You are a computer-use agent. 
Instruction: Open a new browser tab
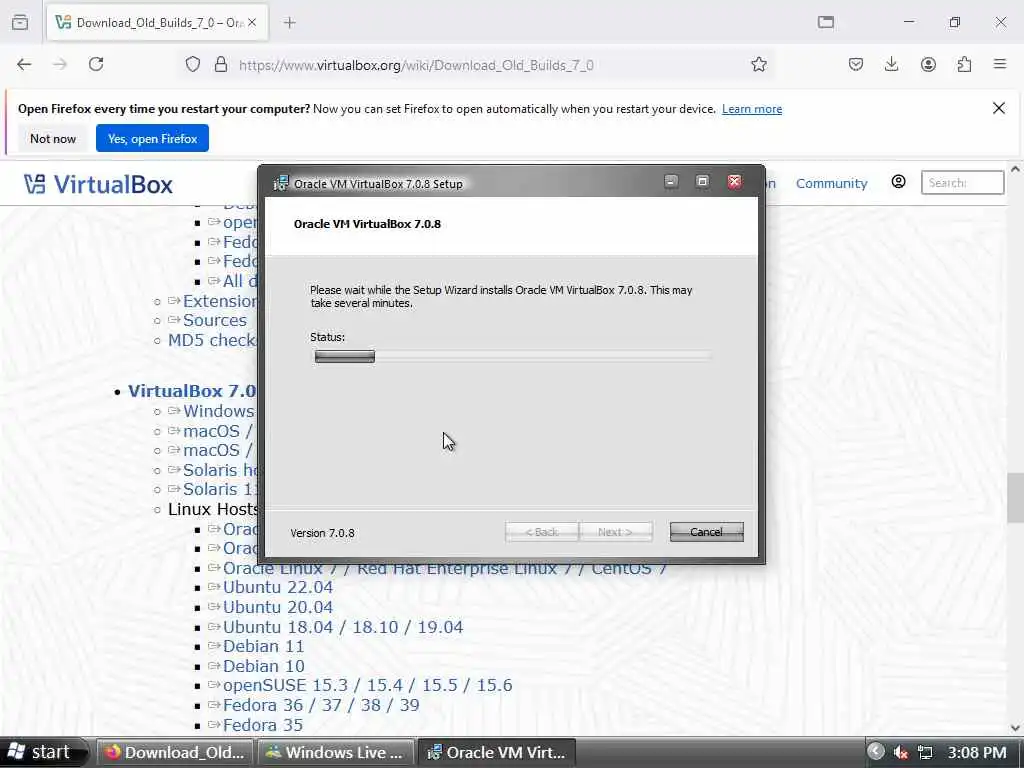tap(290, 23)
